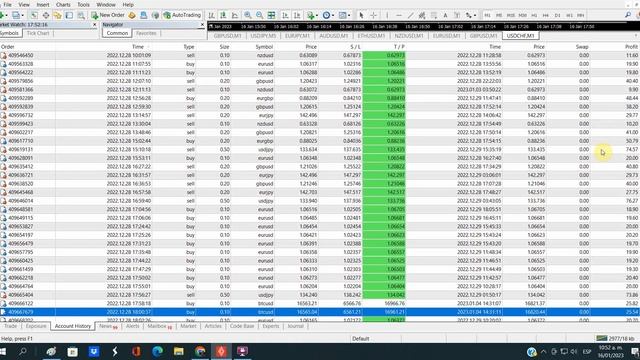Image resolution: width=640 pixels, height=360 pixels.
Task: Open the Indicators list icon
Action: pos(311,16)
